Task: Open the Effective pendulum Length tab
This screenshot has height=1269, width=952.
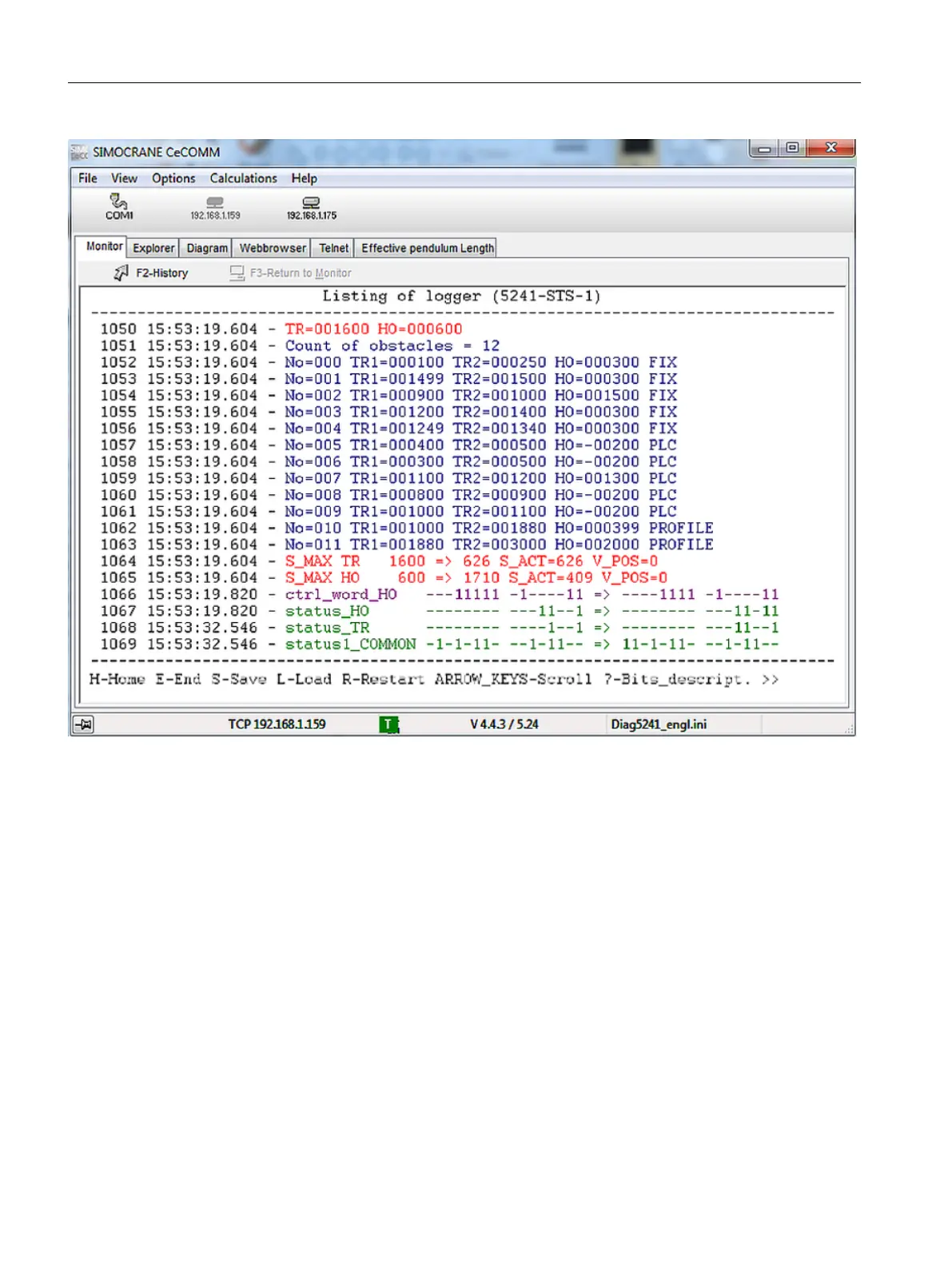Action: click(428, 248)
